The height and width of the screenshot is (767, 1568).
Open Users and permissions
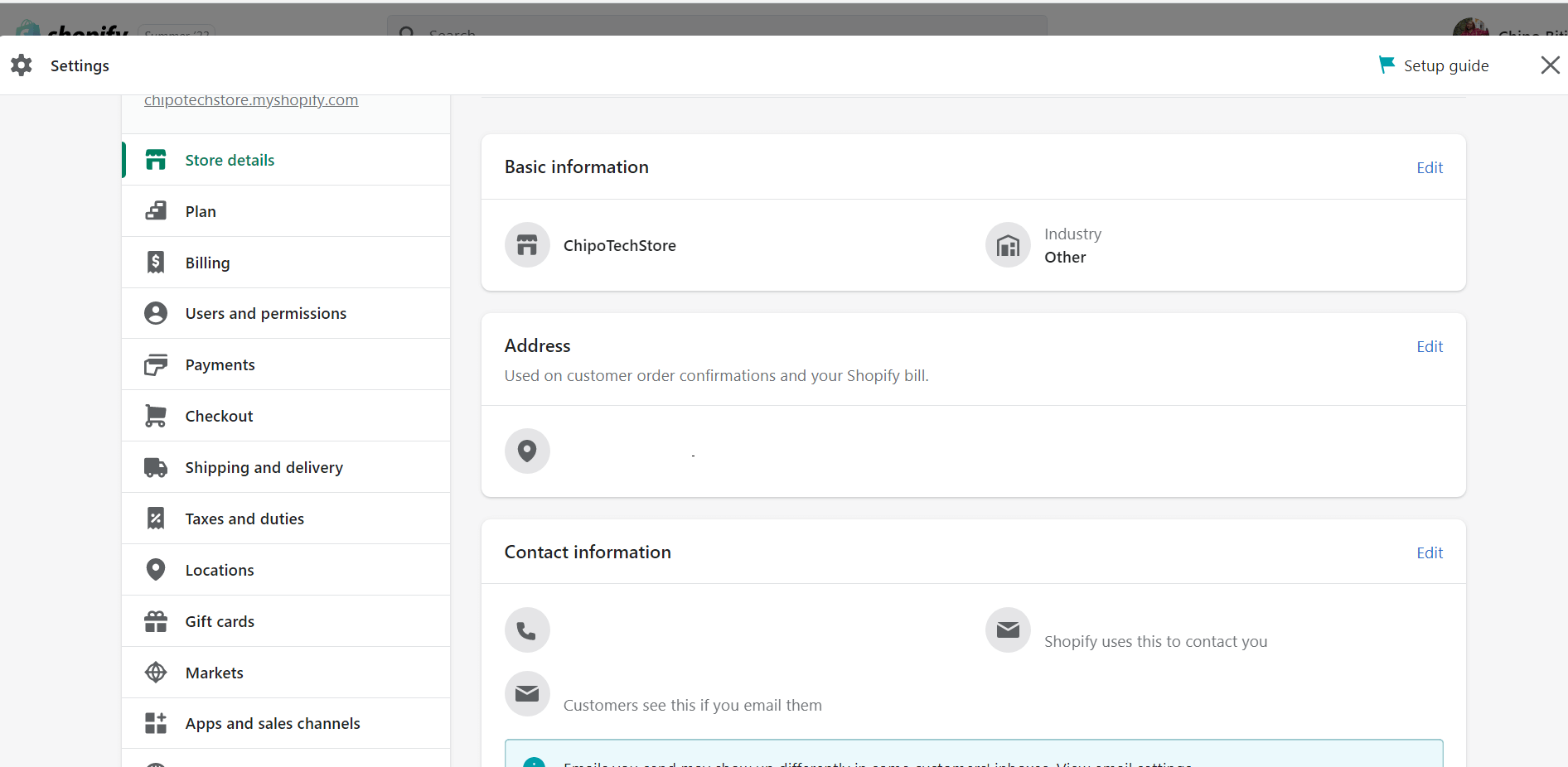286,313
